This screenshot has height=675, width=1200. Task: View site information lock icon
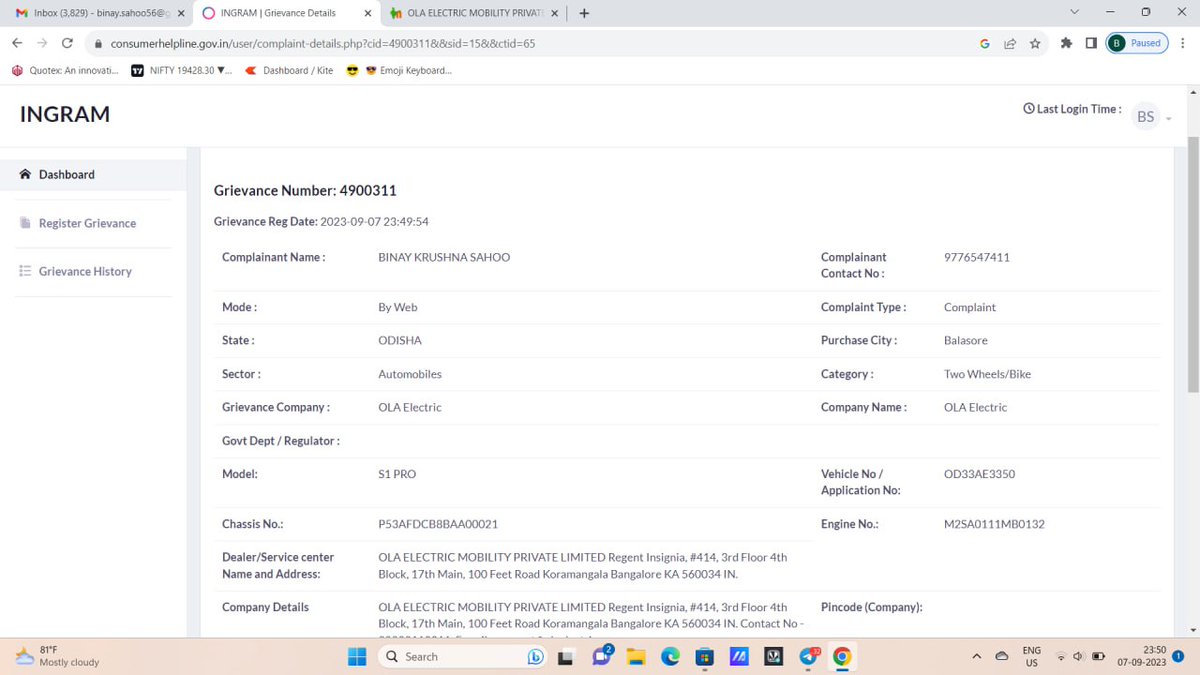coord(98,44)
